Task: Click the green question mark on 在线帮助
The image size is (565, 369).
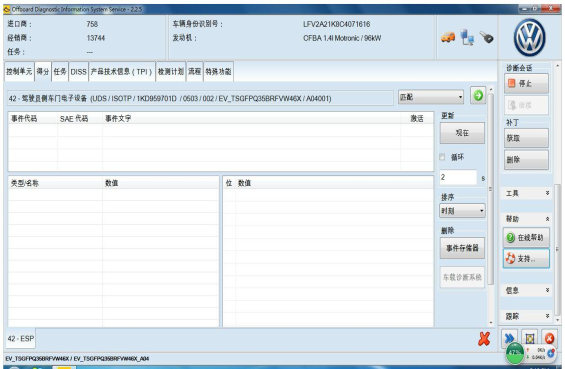Action: 510,237
